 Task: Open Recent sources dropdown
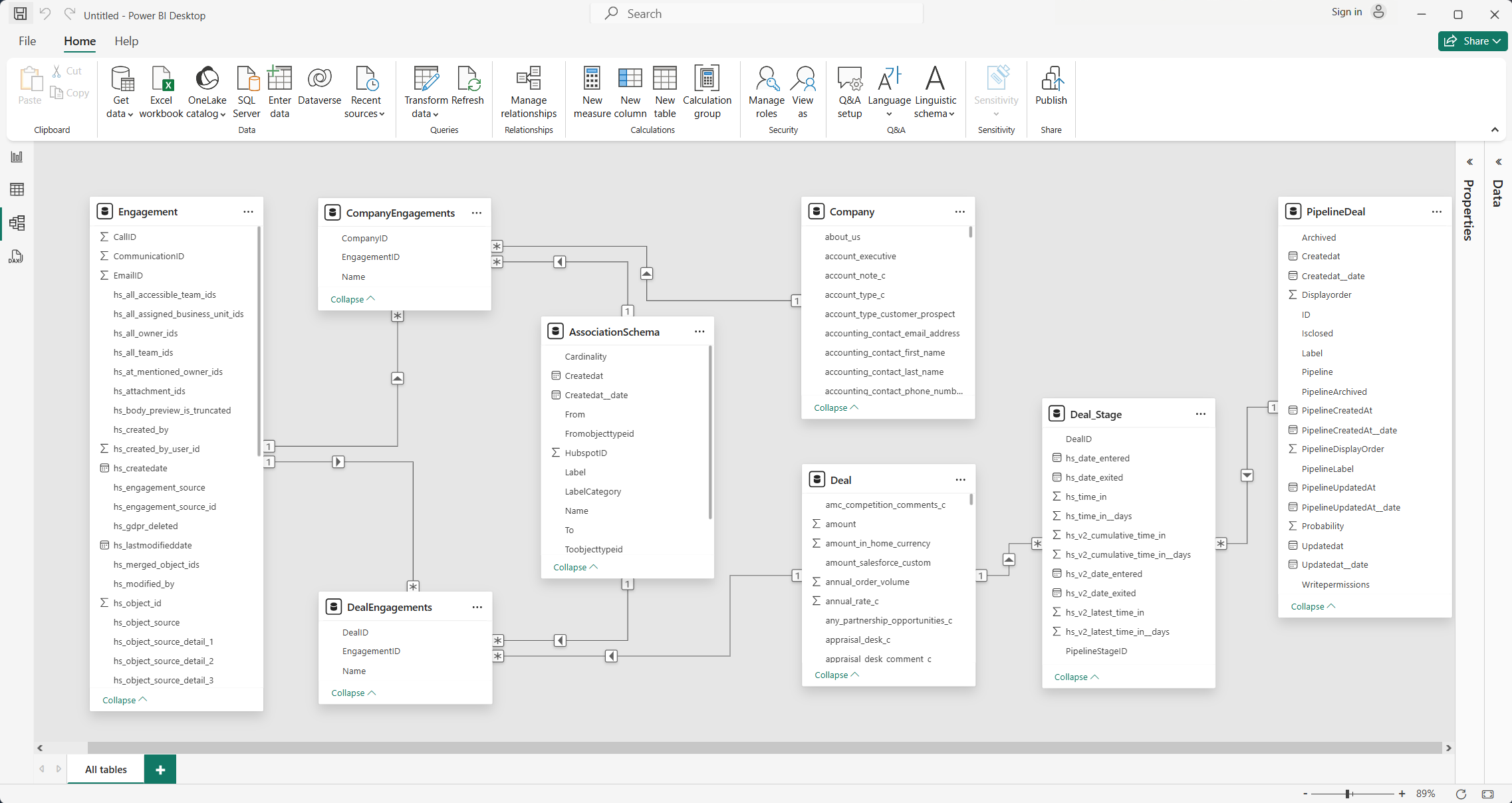pos(366,92)
